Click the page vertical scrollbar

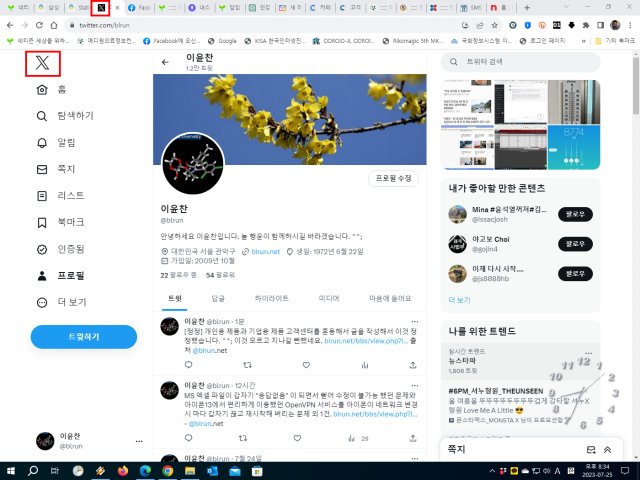(x=636, y=86)
